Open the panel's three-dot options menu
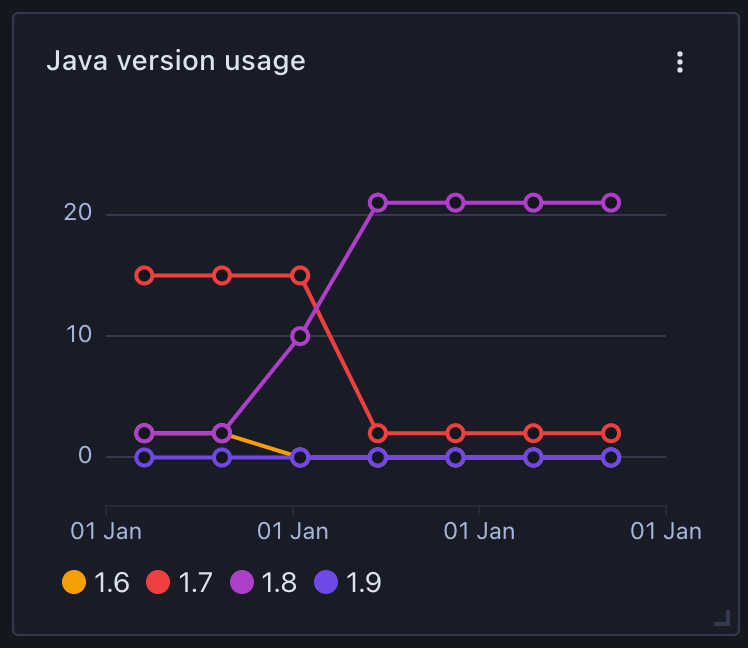 pyautogui.click(x=680, y=62)
